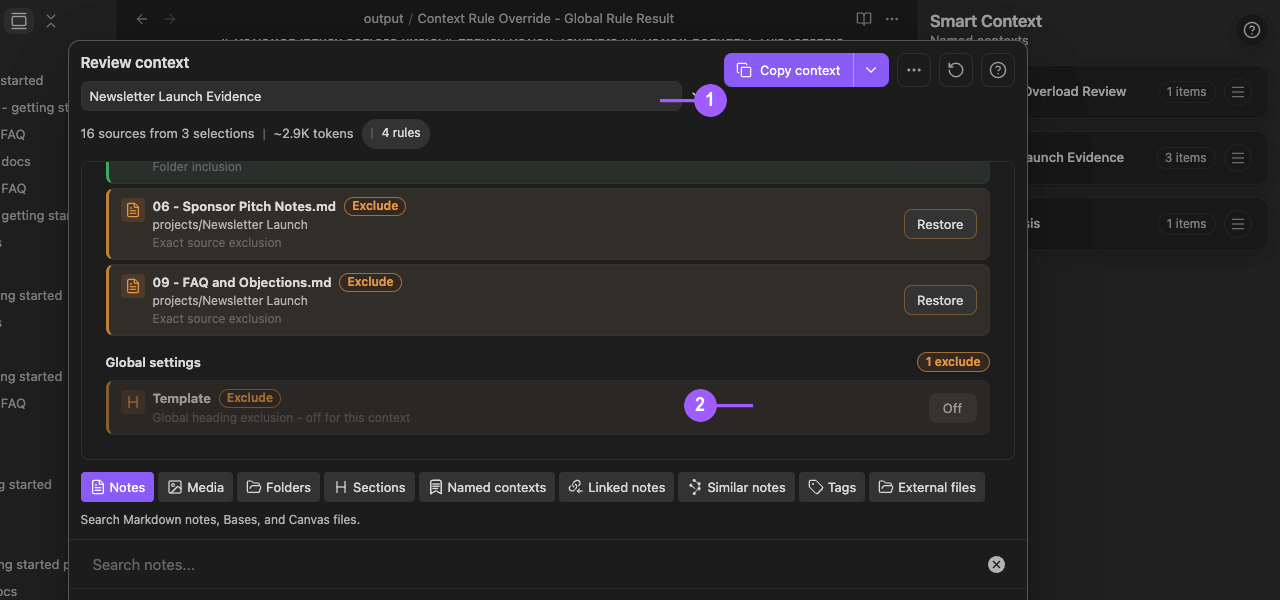The width and height of the screenshot is (1280, 600).
Task: Click the Template heading H icon
Action: pos(132,402)
